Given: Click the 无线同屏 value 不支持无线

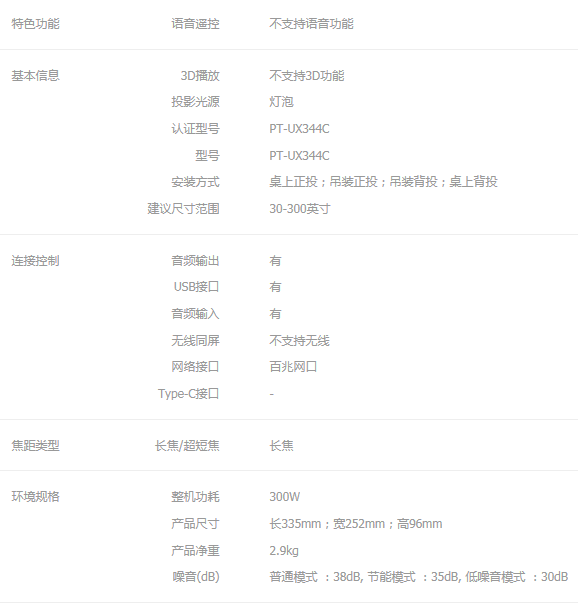Looking at the screenshot, I should (x=299, y=341).
